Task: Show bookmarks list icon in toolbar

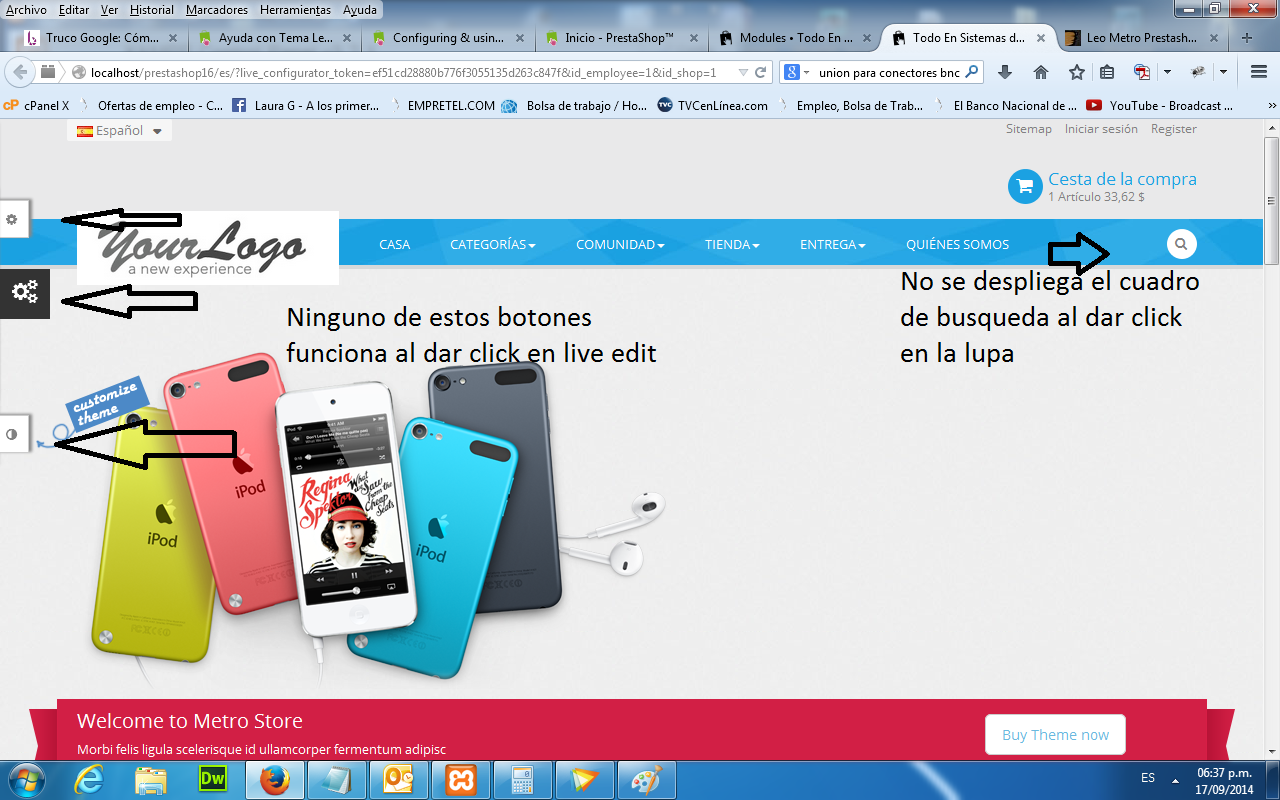Action: coord(1107,72)
